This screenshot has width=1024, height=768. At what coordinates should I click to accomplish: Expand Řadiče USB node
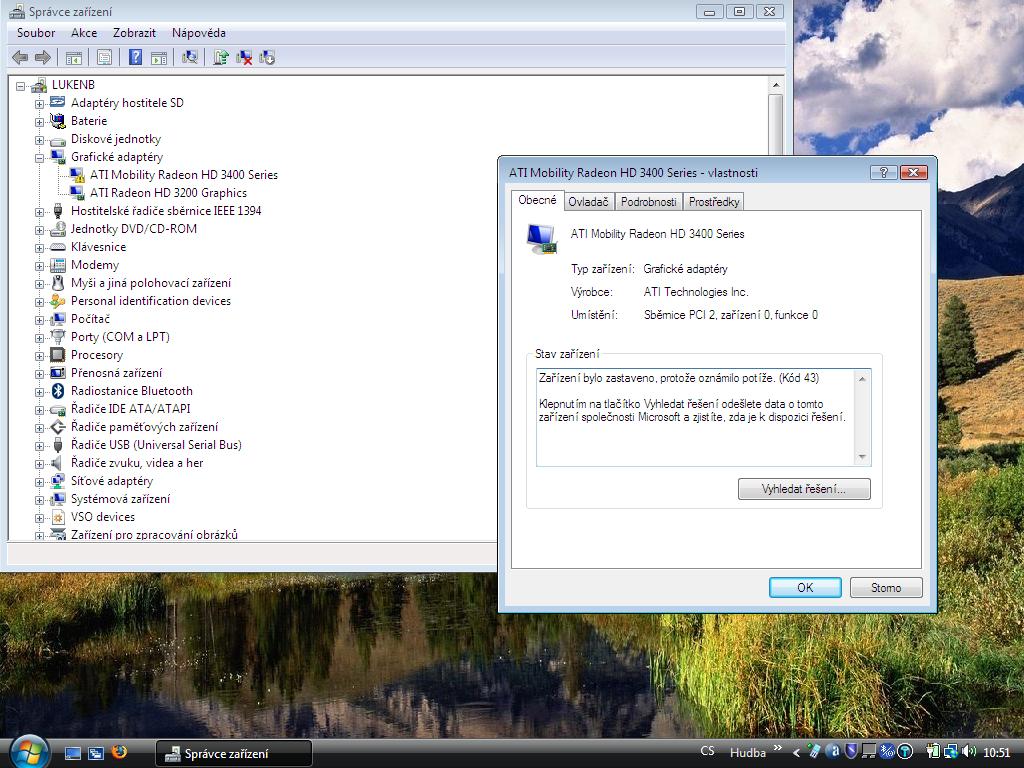39,446
